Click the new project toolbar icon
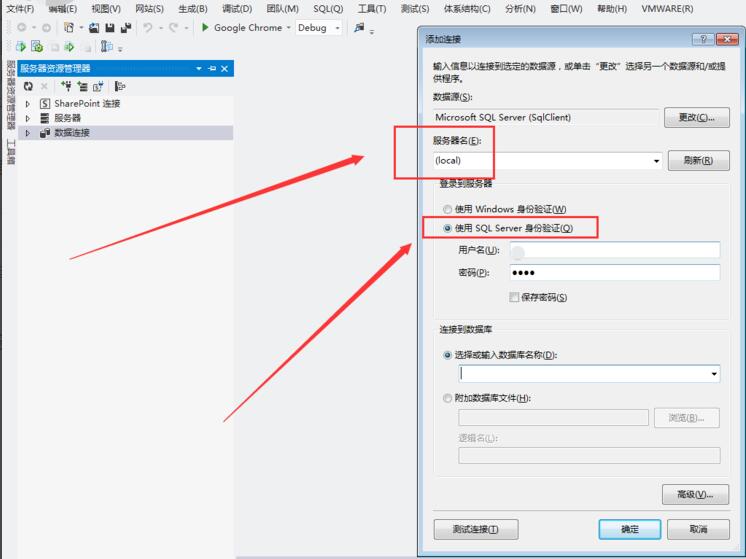Viewport: 746px width, 559px height. (69, 28)
